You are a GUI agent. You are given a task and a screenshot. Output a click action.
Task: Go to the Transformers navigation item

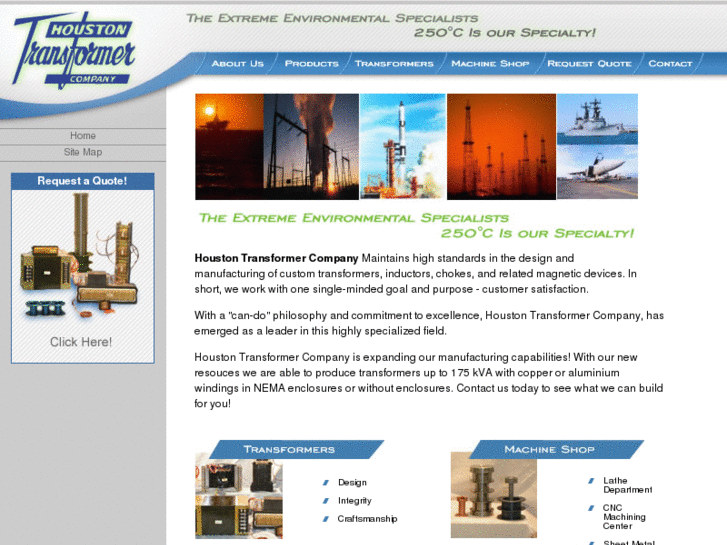[x=394, y=64]
